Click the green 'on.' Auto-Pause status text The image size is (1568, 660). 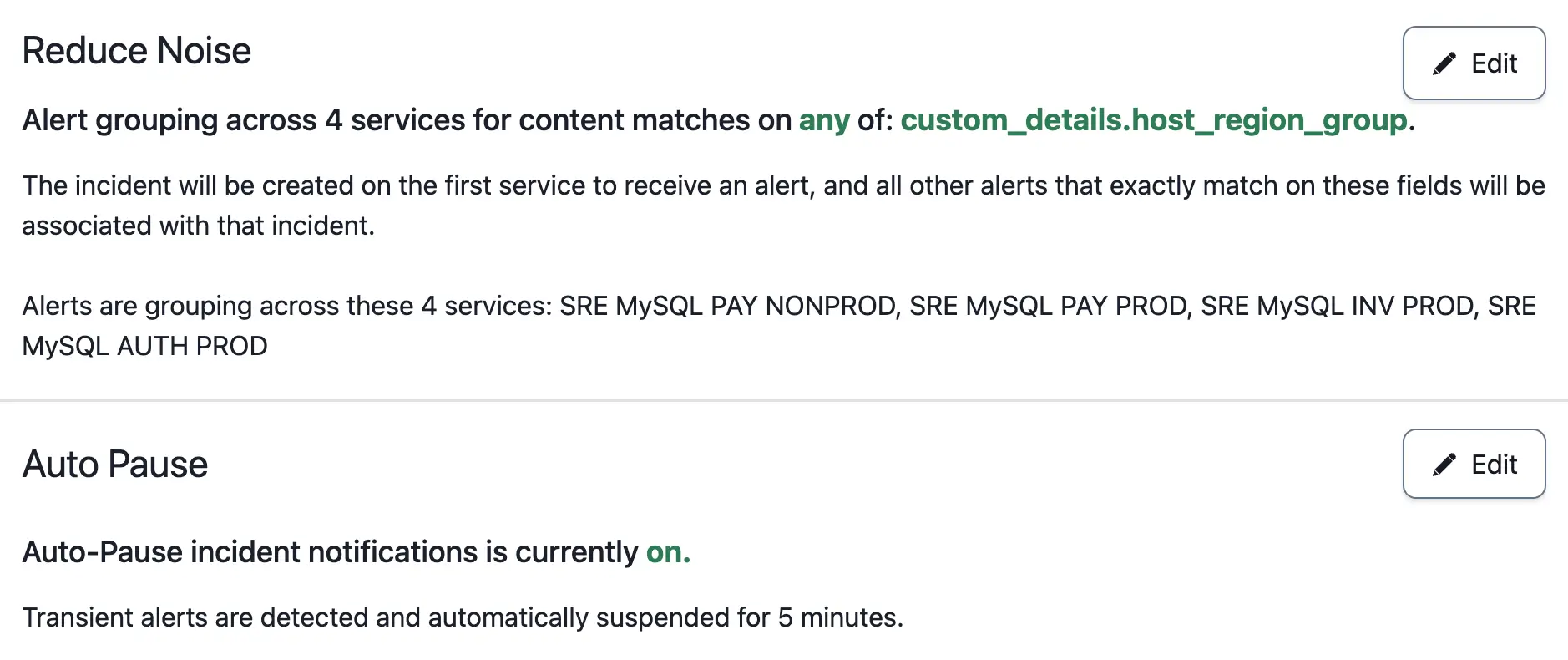[x=668, y=552]
